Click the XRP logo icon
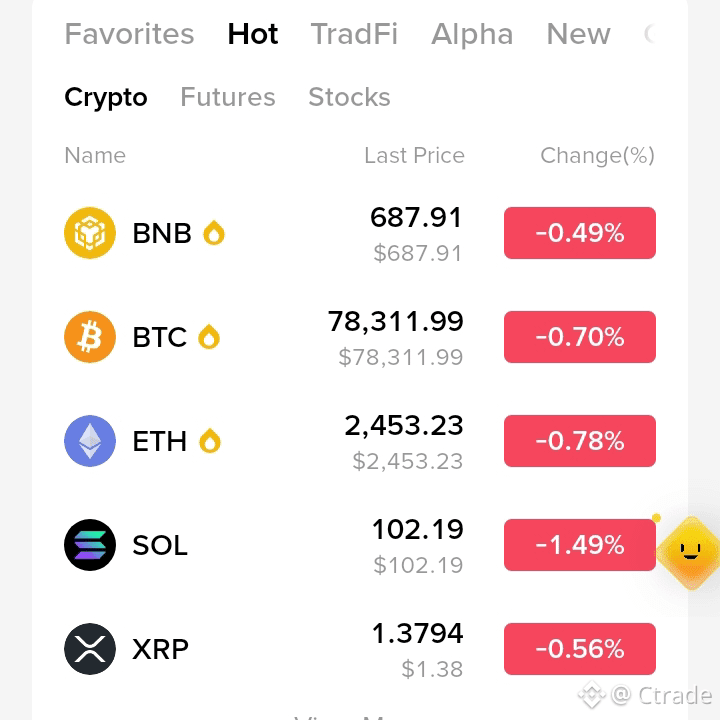This screenshot has width=720, height=720. click(90, 649)
